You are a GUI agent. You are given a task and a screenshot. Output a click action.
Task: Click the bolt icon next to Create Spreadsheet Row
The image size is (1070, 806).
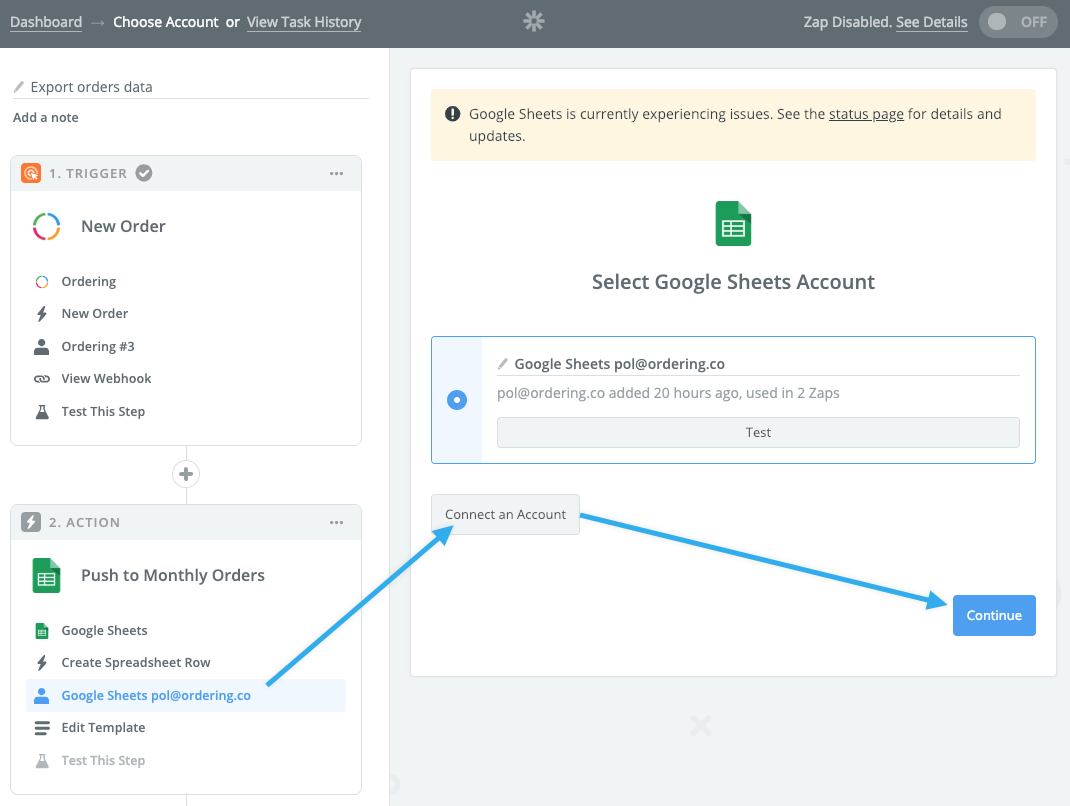click(42, 663)
